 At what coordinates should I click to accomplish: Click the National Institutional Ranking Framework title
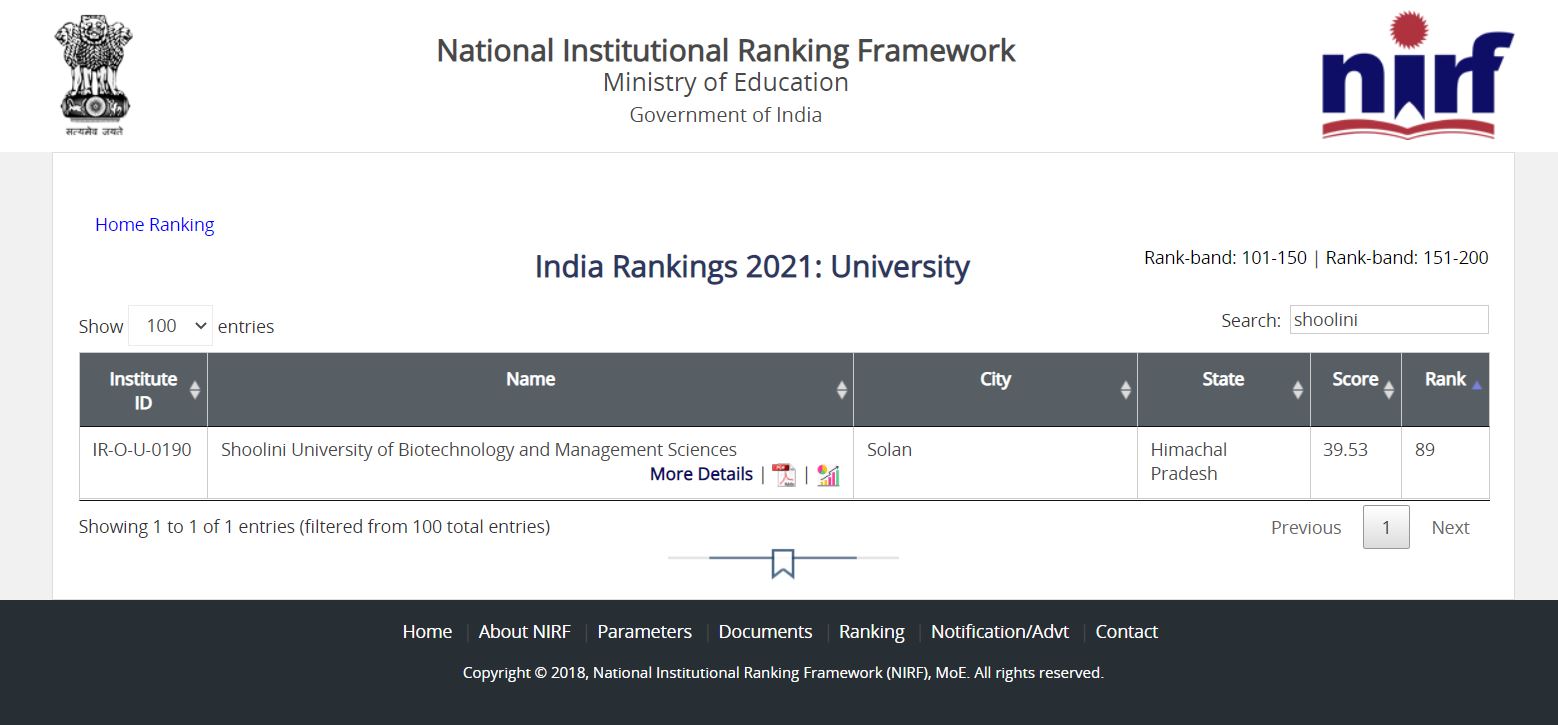point(726,50)
